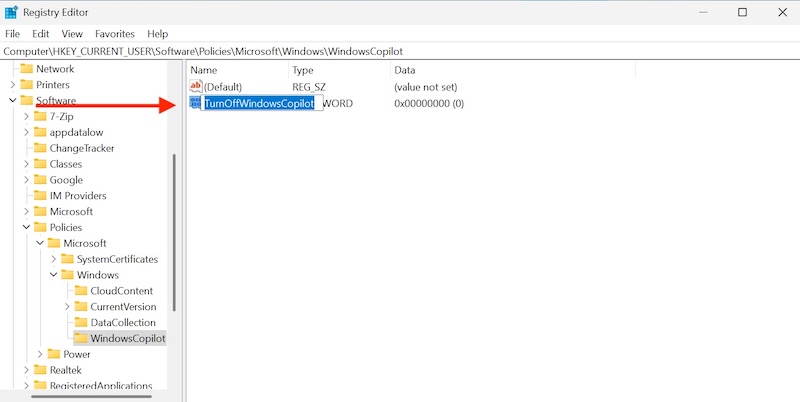Click the Windows folder icon
This screenshot has height=402, width=800.
click(67, 274)
